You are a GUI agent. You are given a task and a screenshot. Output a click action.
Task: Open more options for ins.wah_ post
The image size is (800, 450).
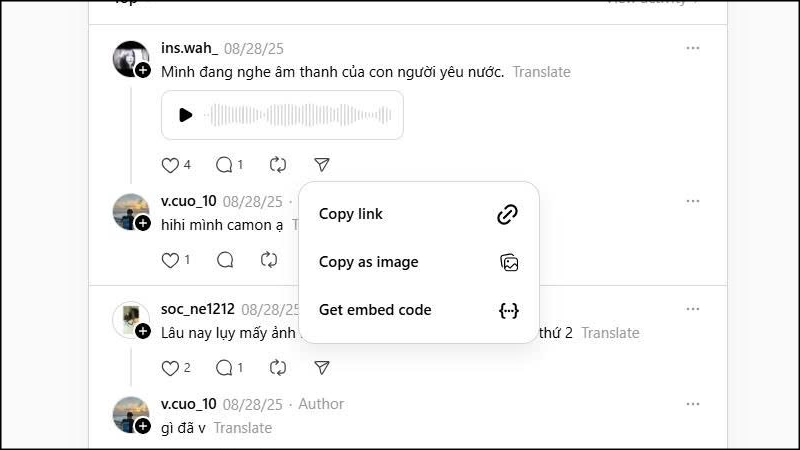[693, 48]
